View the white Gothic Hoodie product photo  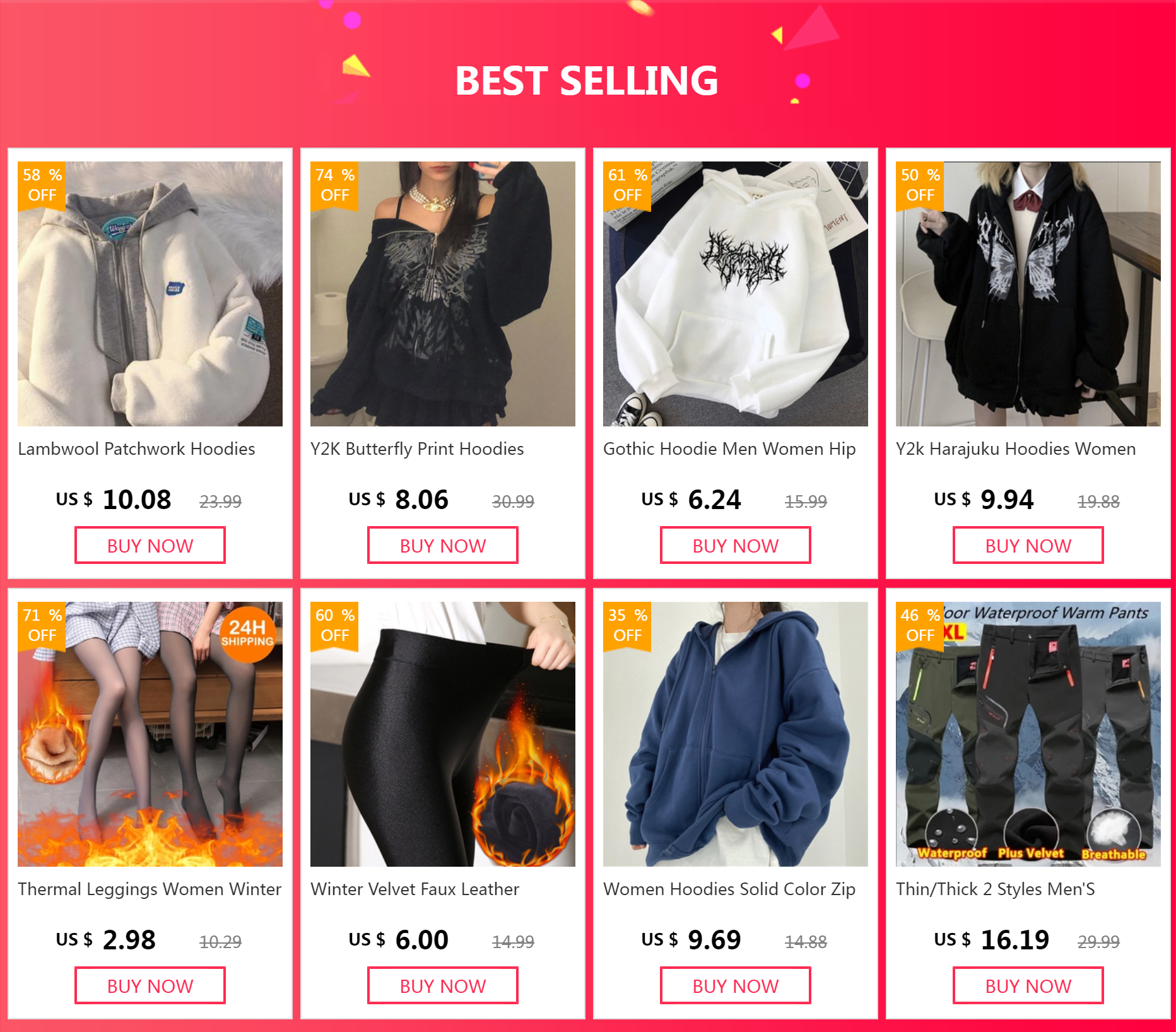[736, 294]
